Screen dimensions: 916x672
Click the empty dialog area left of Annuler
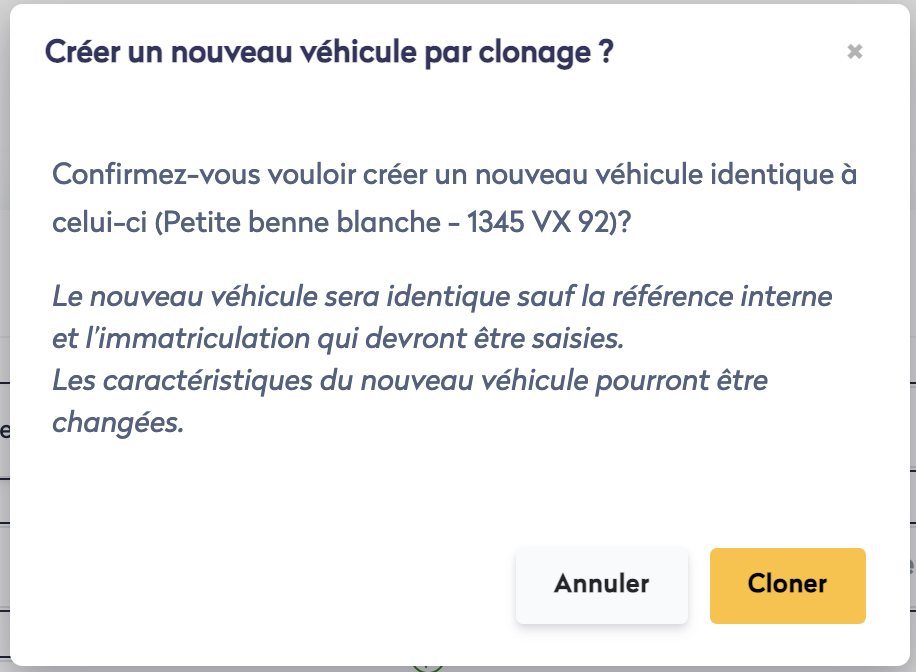tap(280, 585)
